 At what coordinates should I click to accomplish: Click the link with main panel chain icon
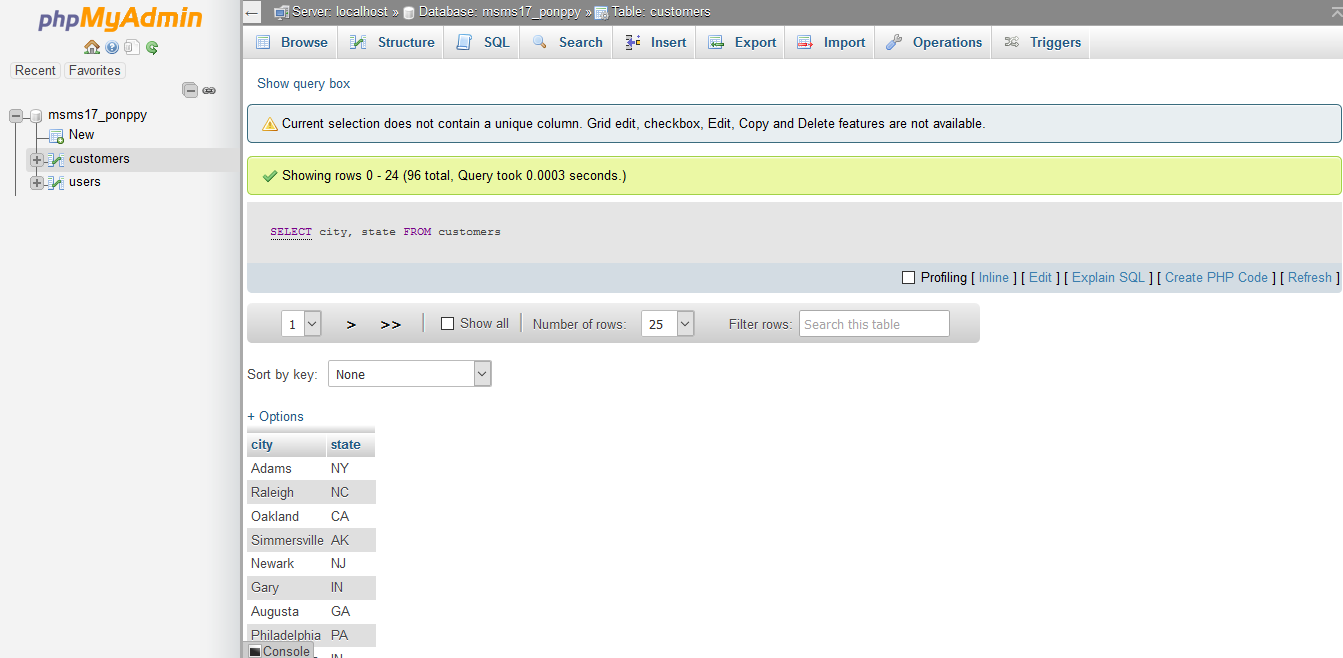[x=209, y=90]
